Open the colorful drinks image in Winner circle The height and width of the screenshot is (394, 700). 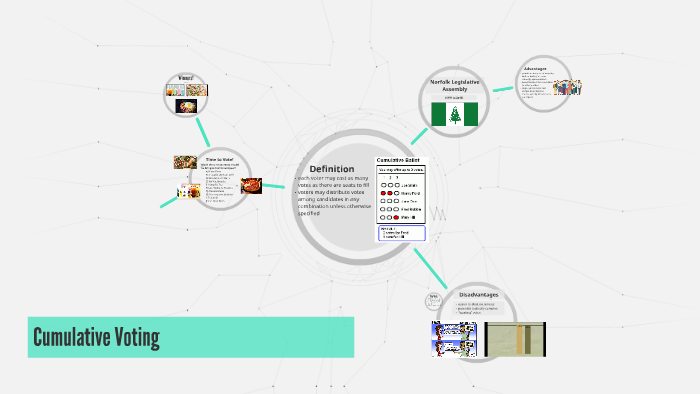pos(175,90)
